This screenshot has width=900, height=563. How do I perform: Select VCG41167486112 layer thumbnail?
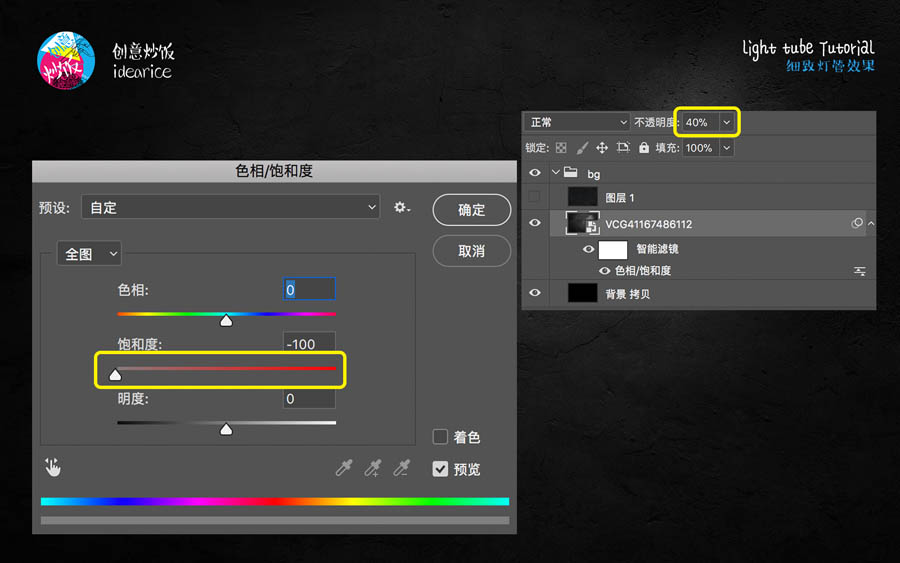point(582,223)
